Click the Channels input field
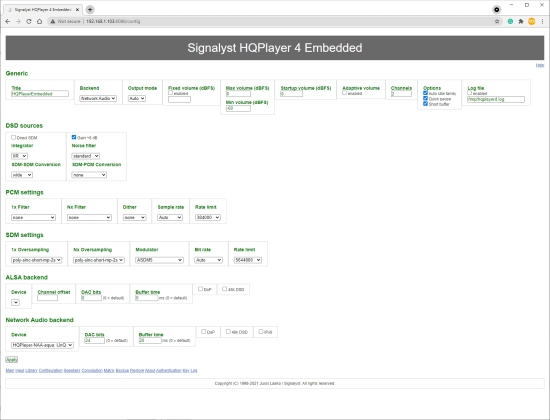 point(401,94)
